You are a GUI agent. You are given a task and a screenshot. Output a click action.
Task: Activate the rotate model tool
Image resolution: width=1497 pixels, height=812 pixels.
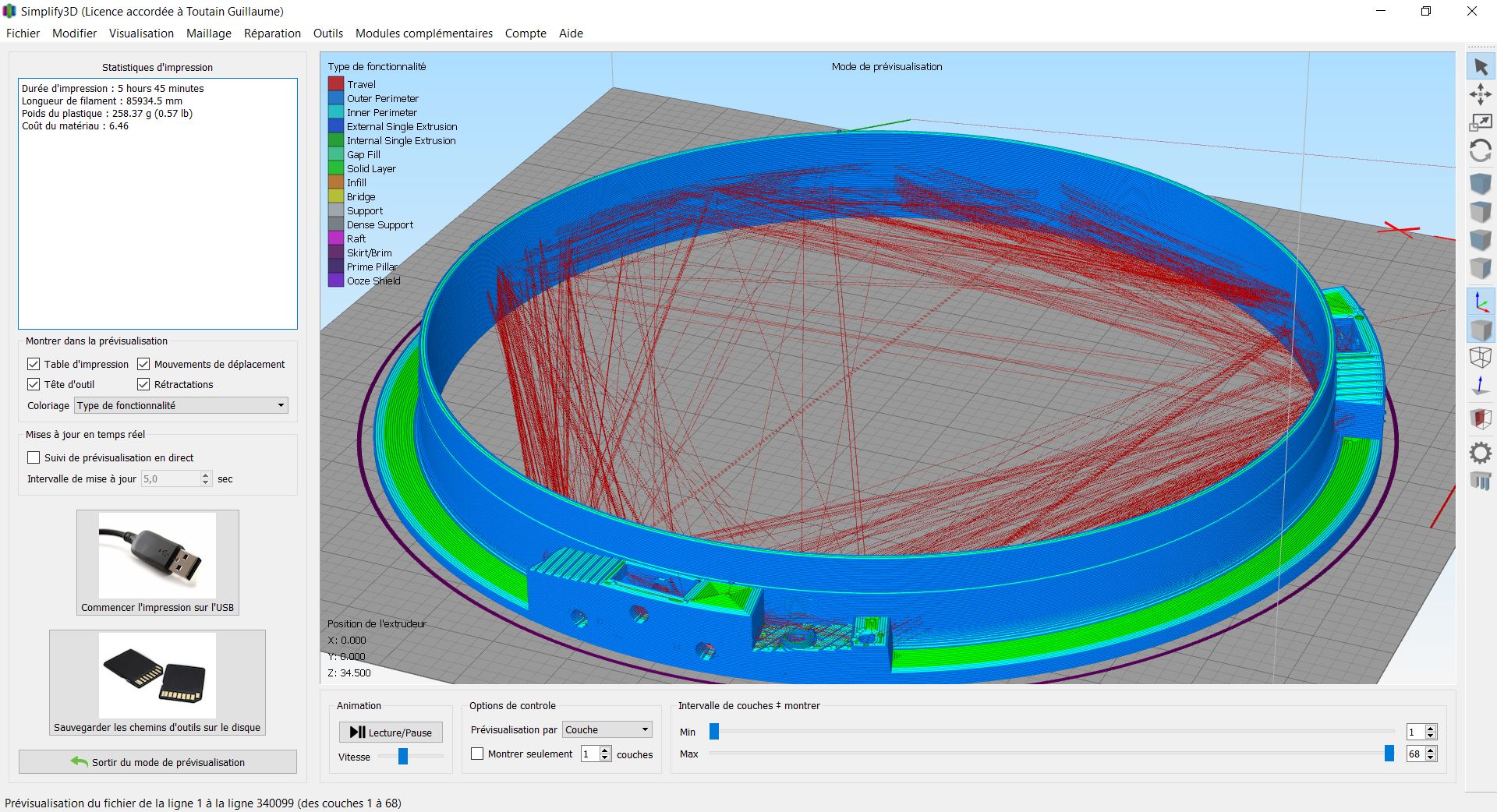pyautogui.click(x=1480, y=150)
